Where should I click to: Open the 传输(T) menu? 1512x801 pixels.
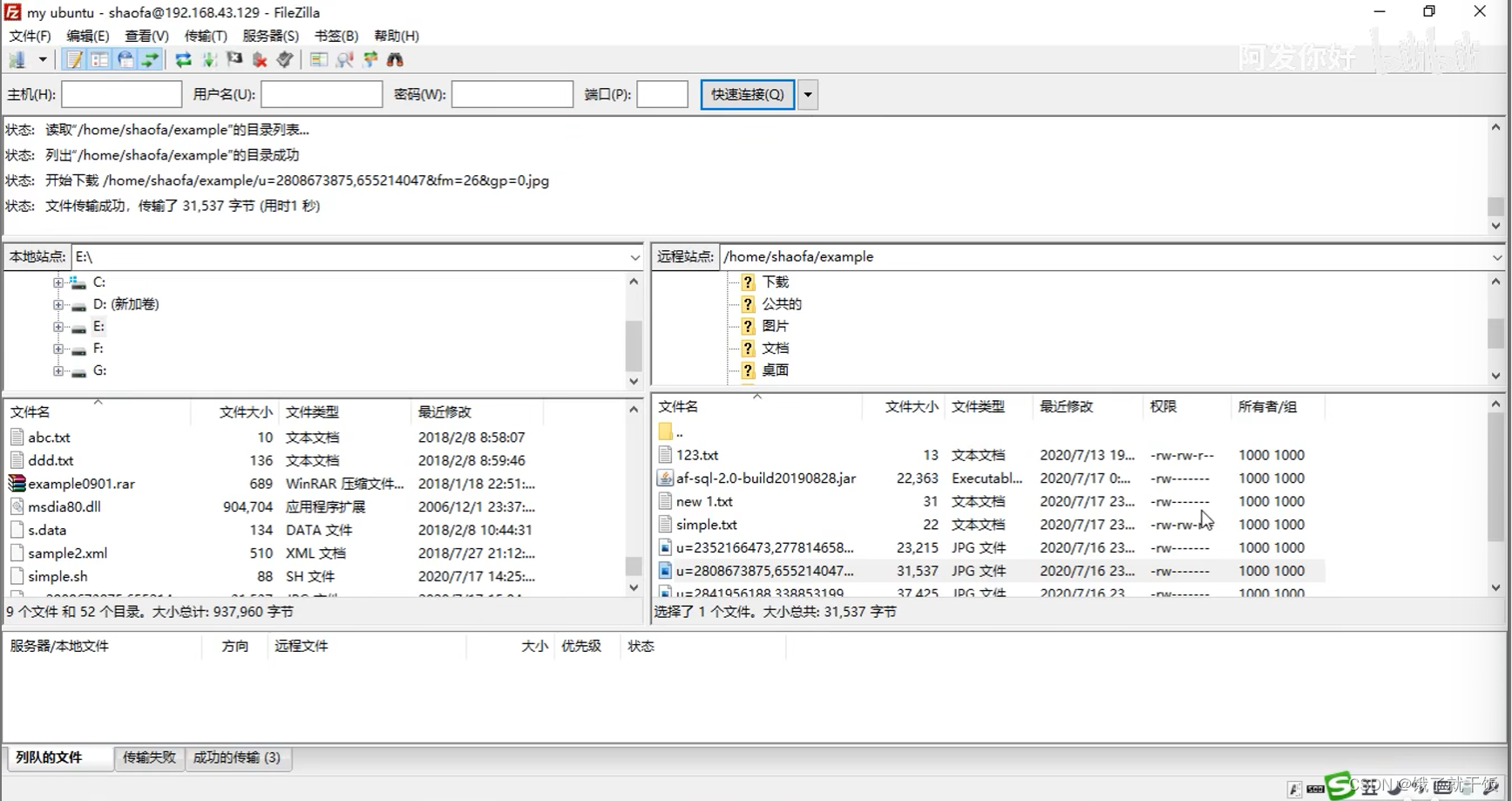coord(206,36)
